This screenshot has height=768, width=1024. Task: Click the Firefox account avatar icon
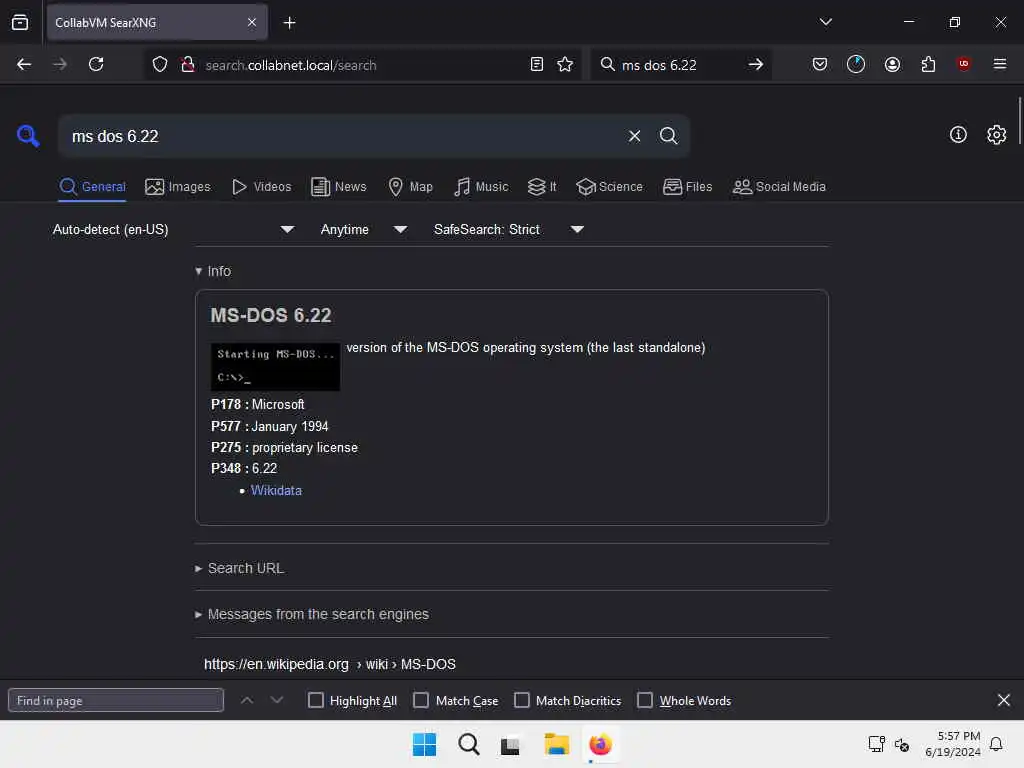point(892,64)
